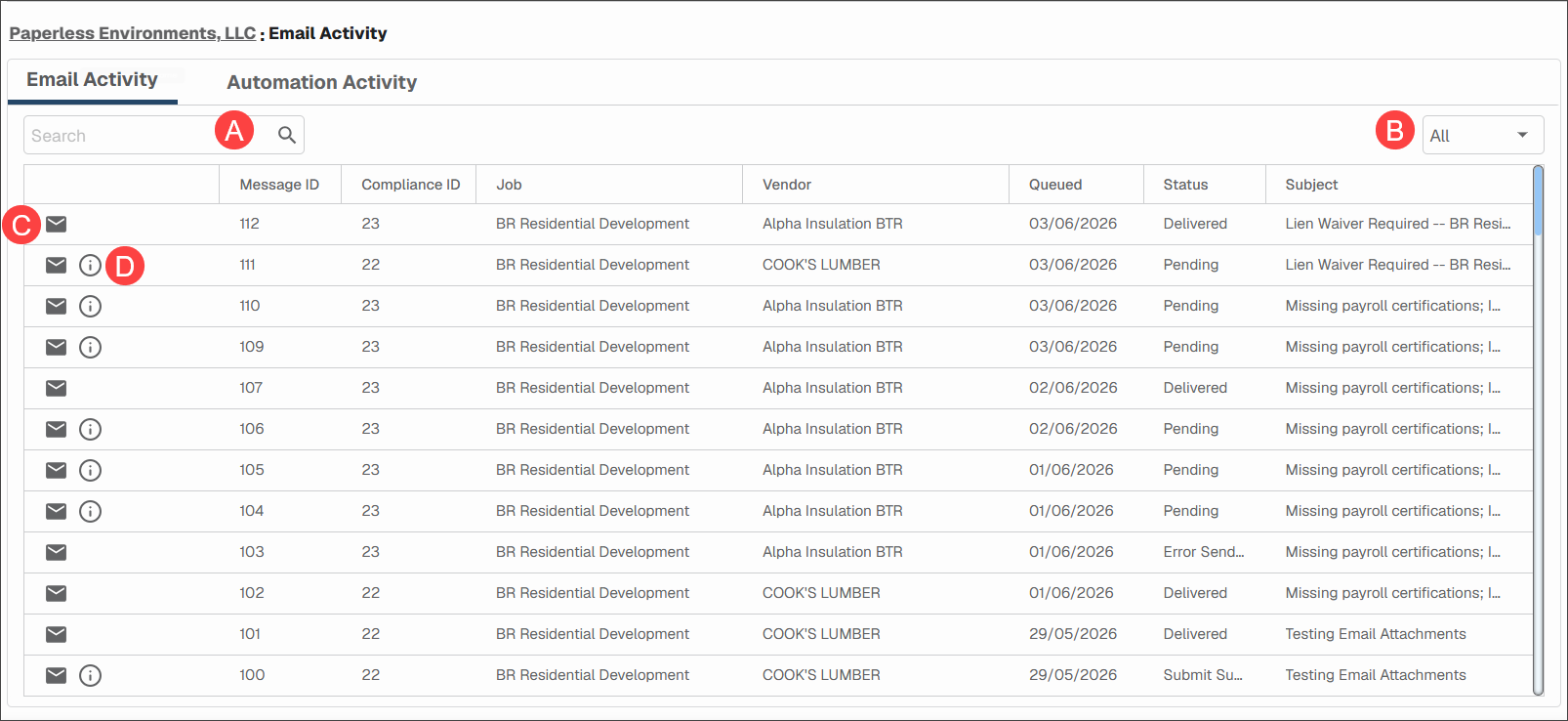The height and width of the screenshot is (721, 1568).
Task: Click the table vertical scrollbar
Action: click(x=1539, y=430)
